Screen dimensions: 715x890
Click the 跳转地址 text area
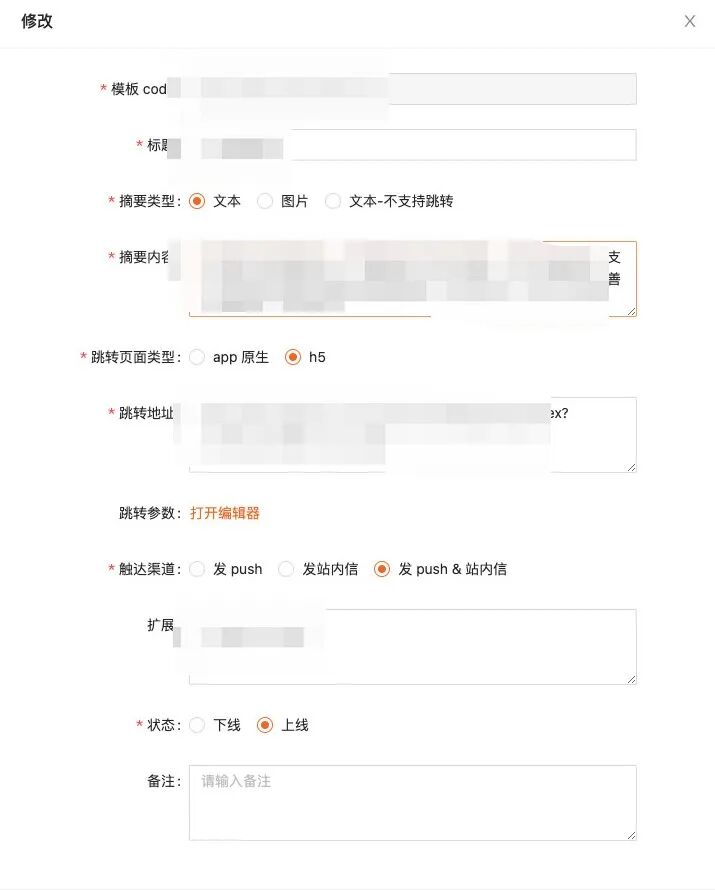pos(413,435)
